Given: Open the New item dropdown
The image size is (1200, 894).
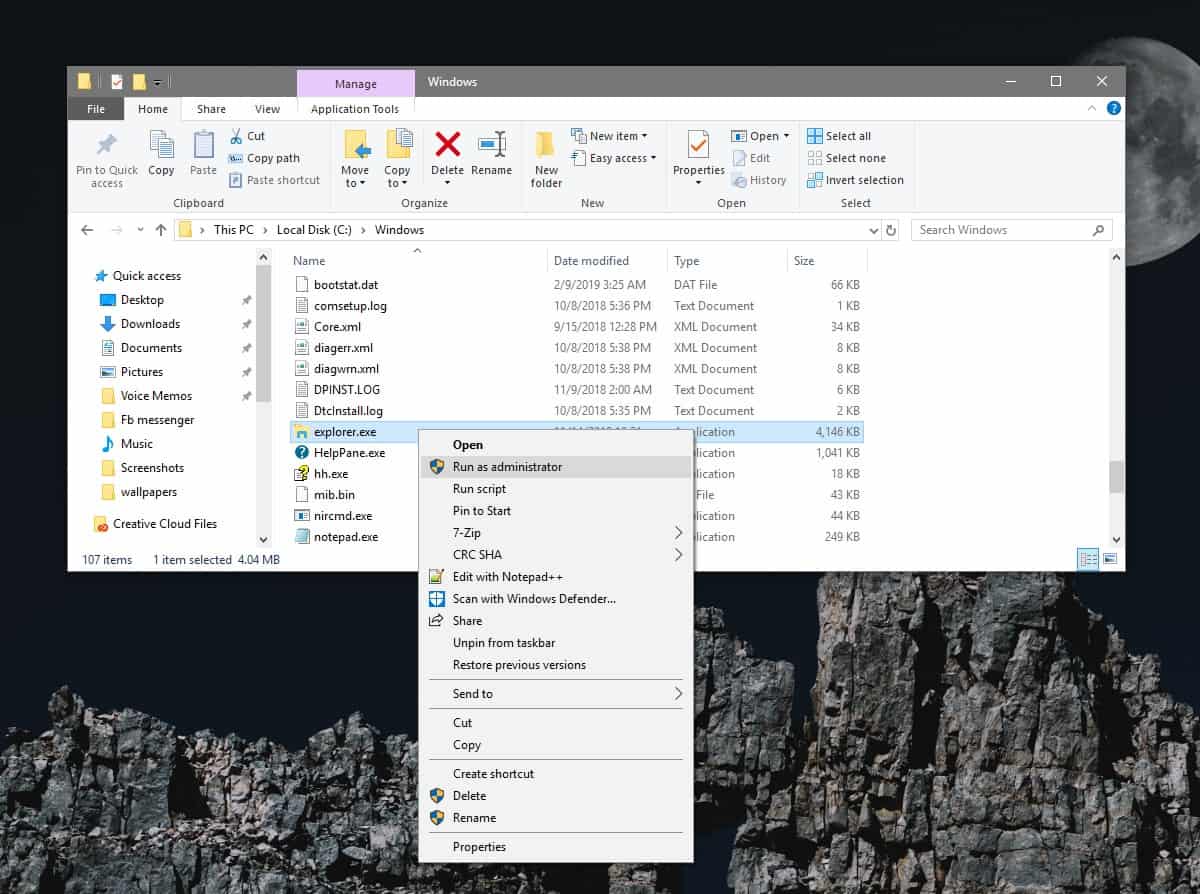Looking at the screenshot, I should click(610, 135).
